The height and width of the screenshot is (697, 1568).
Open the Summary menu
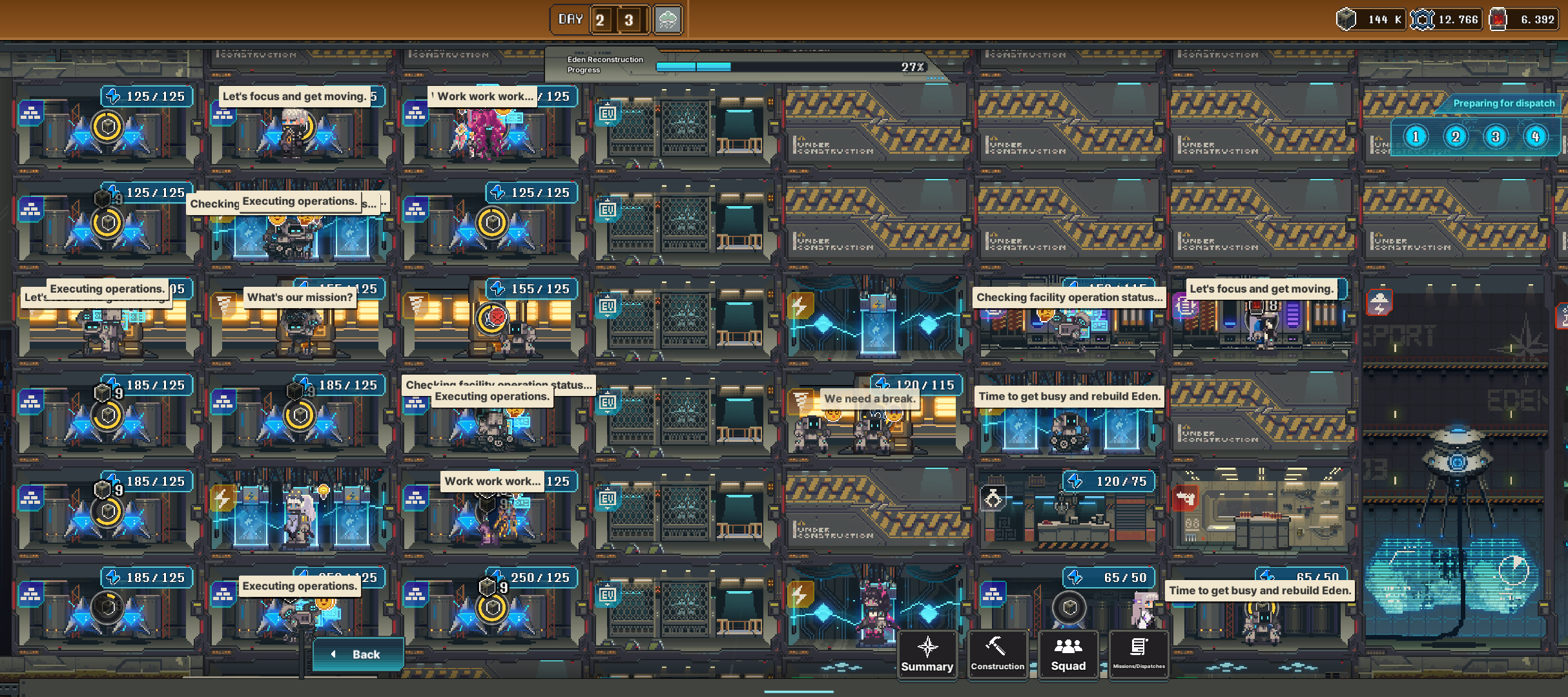point(927,654)
